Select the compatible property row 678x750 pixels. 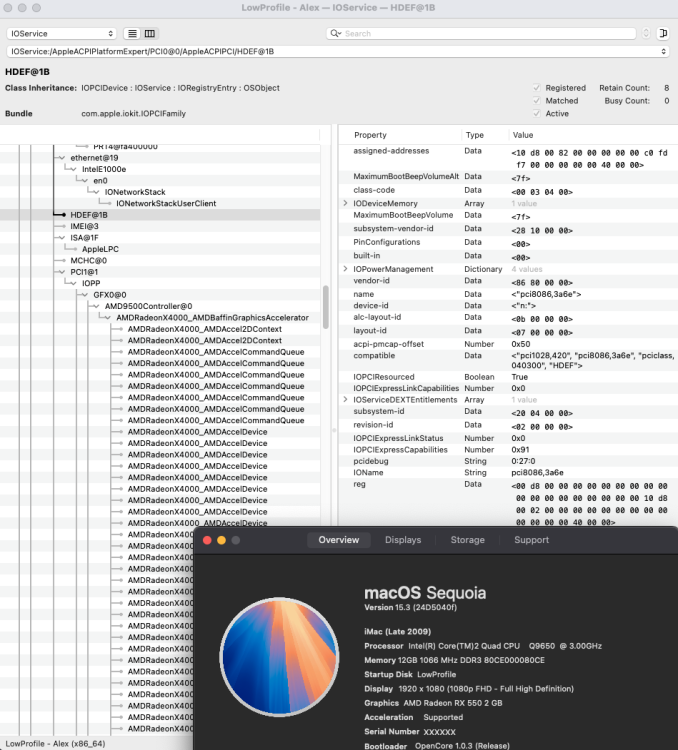click(508, 360)
